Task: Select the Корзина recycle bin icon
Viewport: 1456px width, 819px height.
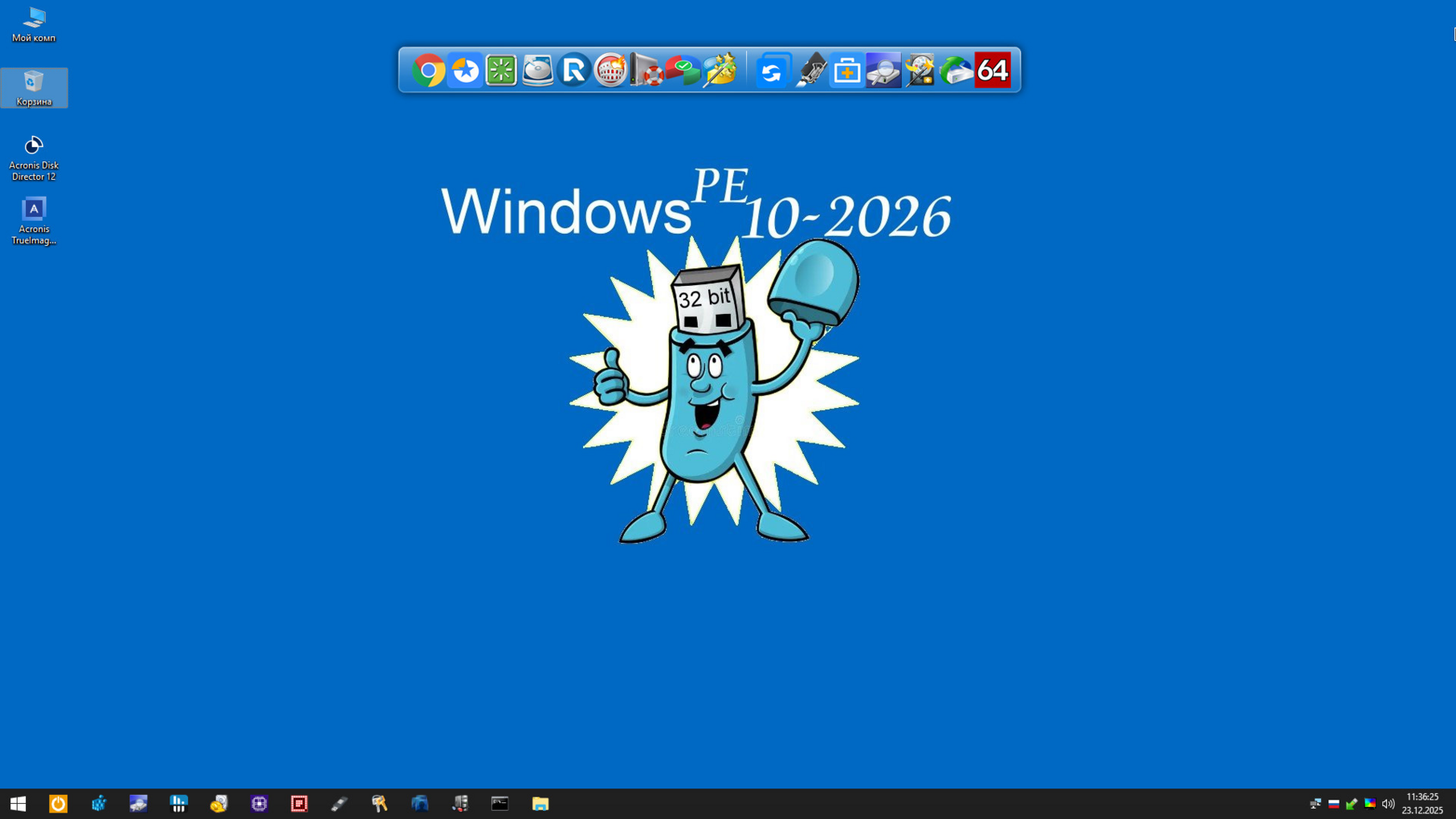Action: (34, 88)
